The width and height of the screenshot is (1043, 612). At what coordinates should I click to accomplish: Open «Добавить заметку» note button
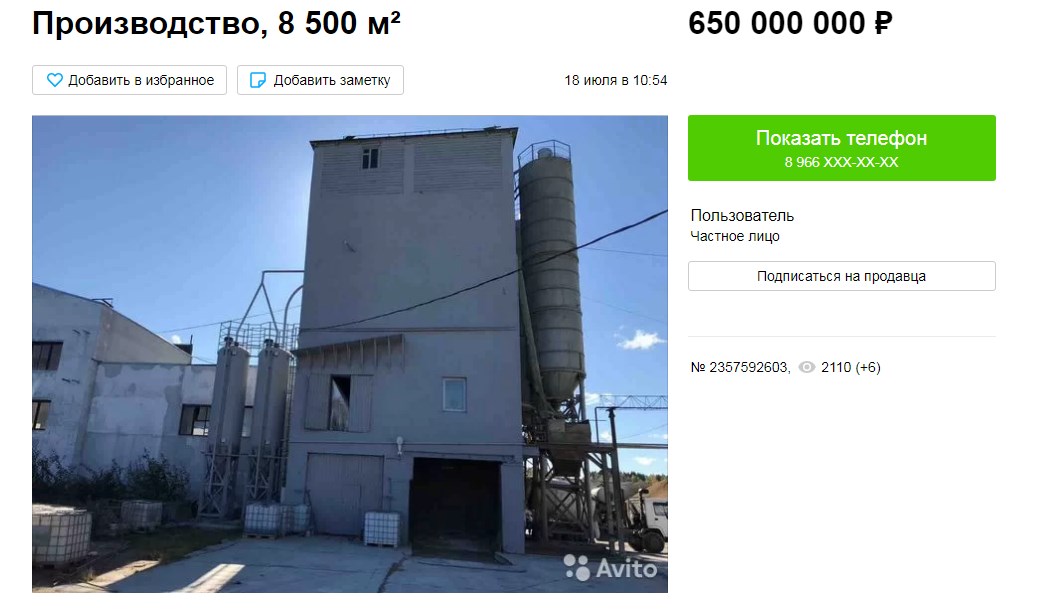[x=320, y=80]
